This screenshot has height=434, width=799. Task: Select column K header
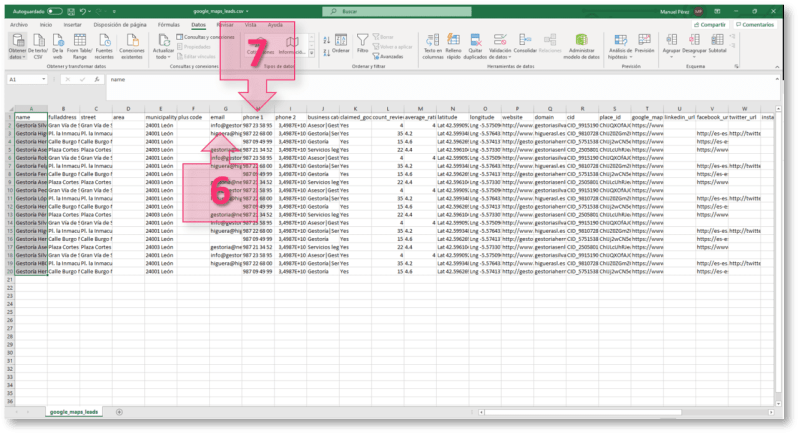355,109
